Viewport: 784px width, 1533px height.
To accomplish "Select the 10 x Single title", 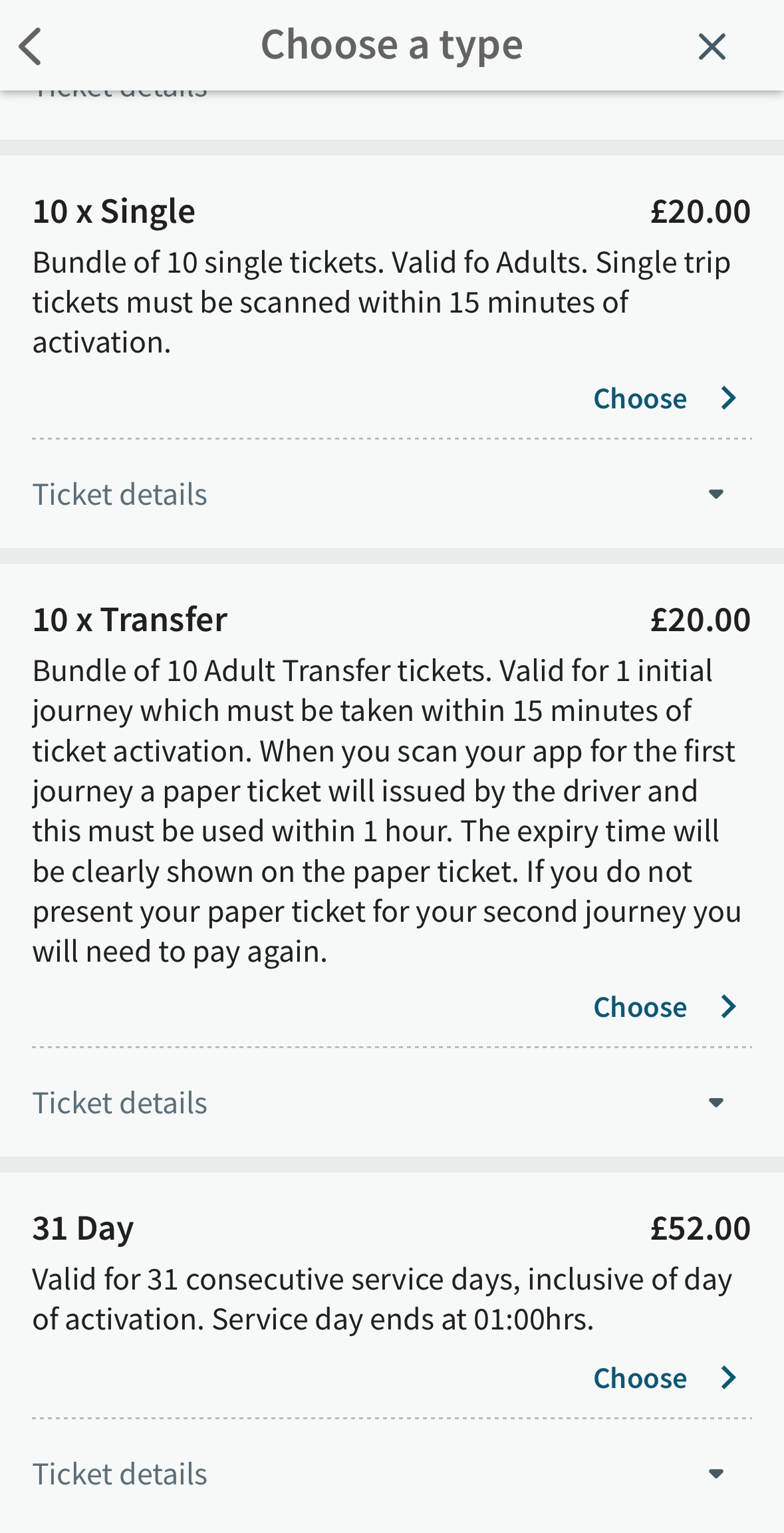I will tap(114, 212).
